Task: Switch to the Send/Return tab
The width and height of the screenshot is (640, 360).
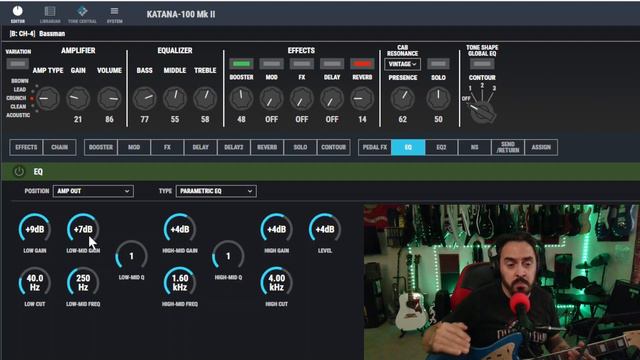Action: click(x=508, y=147)
